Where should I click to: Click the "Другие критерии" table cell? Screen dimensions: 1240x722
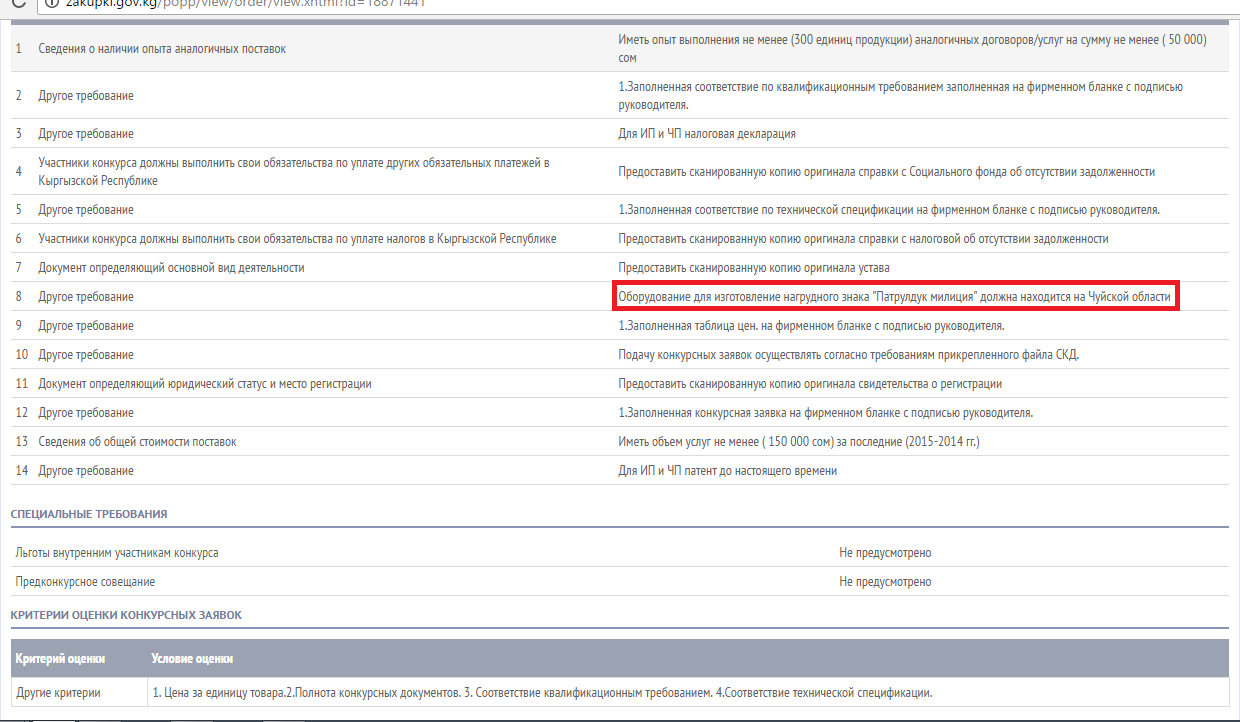click(57, 693)
